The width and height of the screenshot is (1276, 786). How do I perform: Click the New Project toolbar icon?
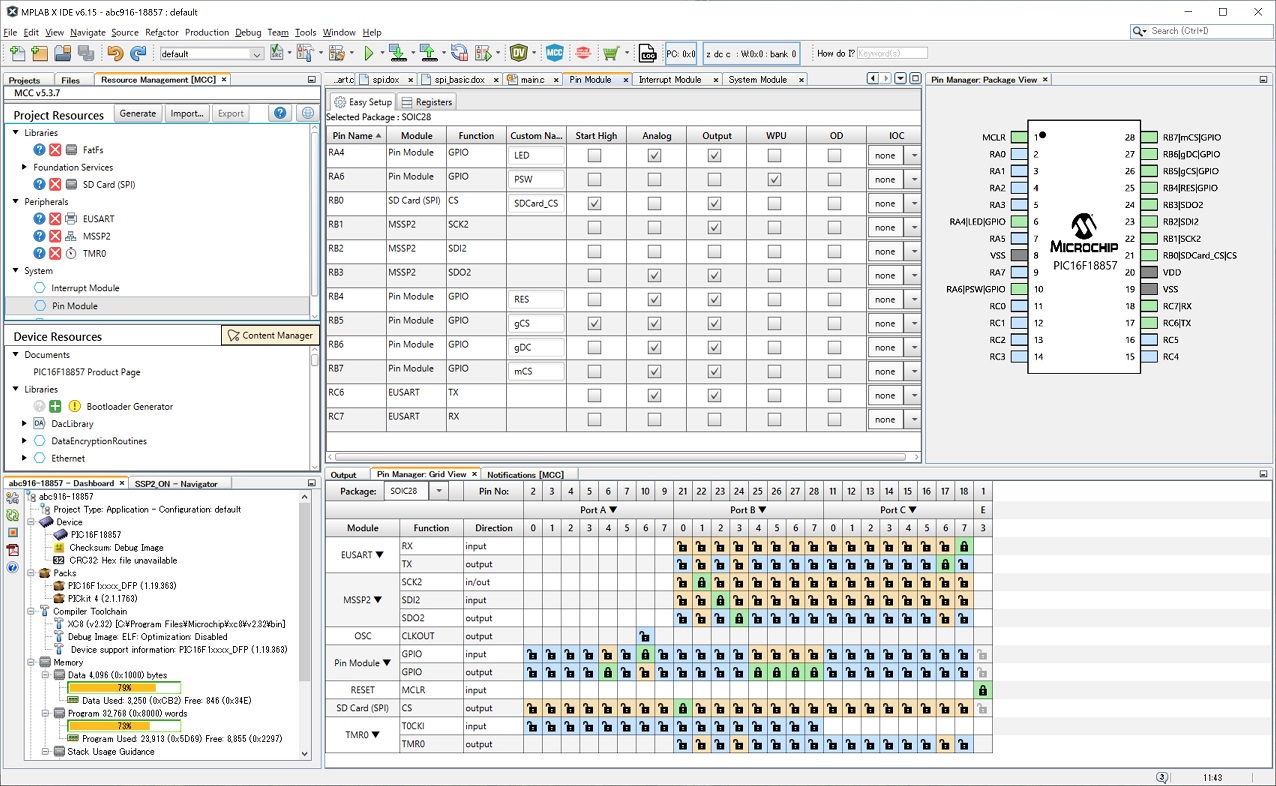pyautogui.click(x=40, y=53)
